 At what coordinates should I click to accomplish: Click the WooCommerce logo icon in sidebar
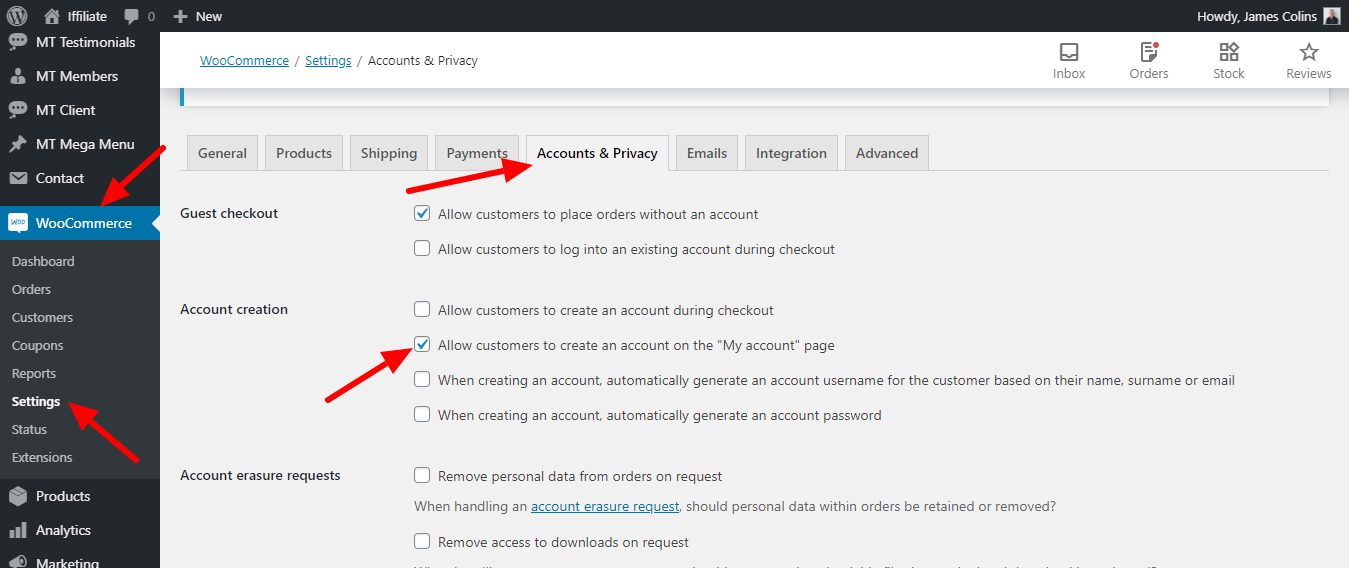tap(18, 223)
